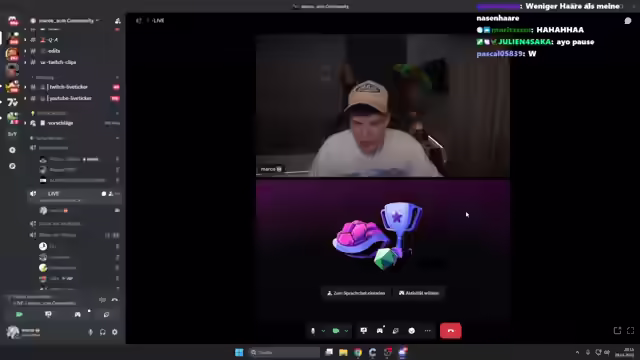Expand the Q-A channel threads arrow
The height and width of the screenshot is (360, 640).
25,40
